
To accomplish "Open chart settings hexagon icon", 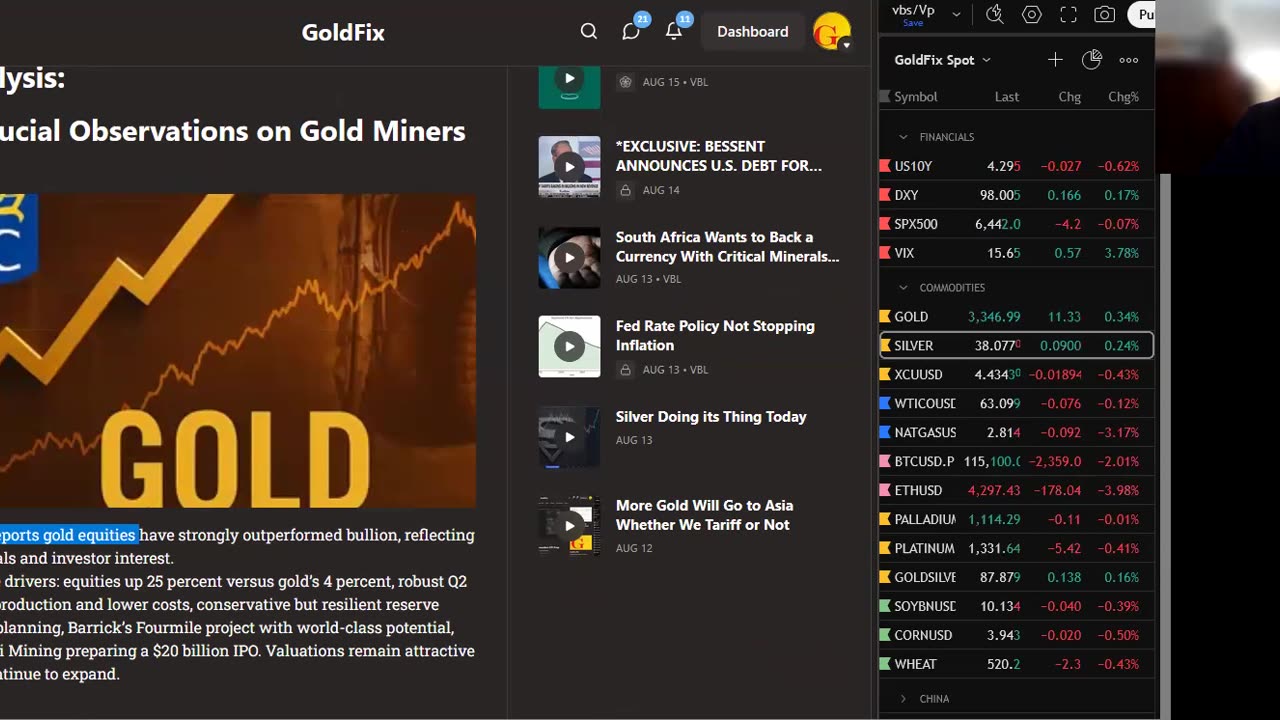I will (x=1032, y=14).
